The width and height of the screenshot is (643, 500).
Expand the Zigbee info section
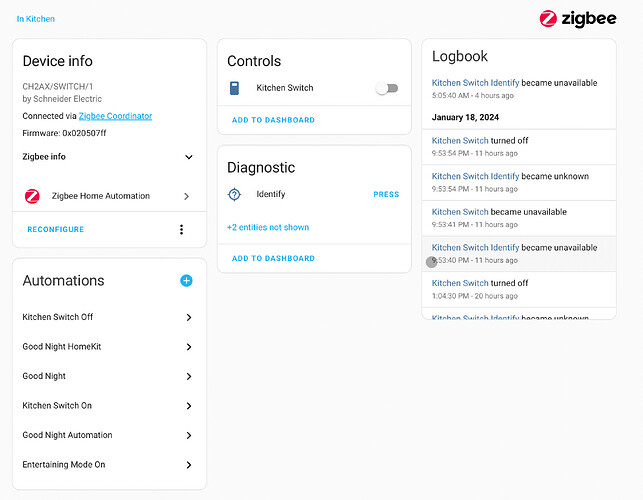[x=189, y=157]
